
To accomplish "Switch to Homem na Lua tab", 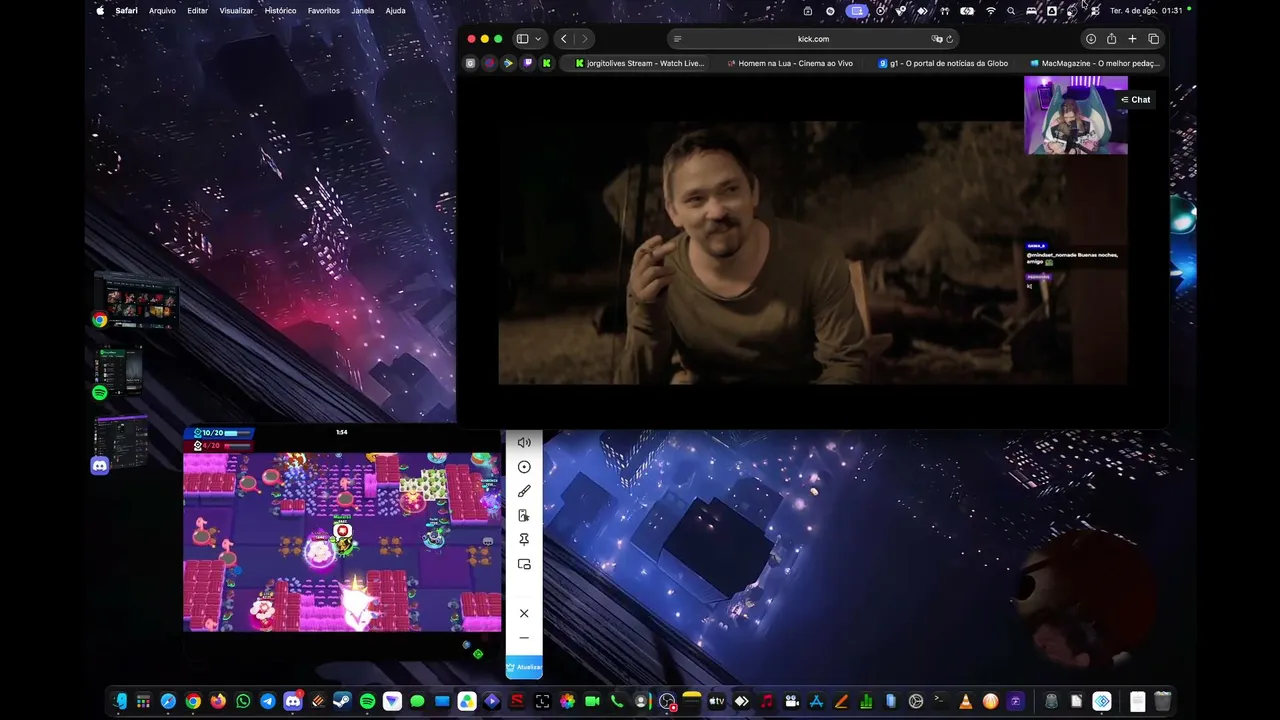I will 790,63.
